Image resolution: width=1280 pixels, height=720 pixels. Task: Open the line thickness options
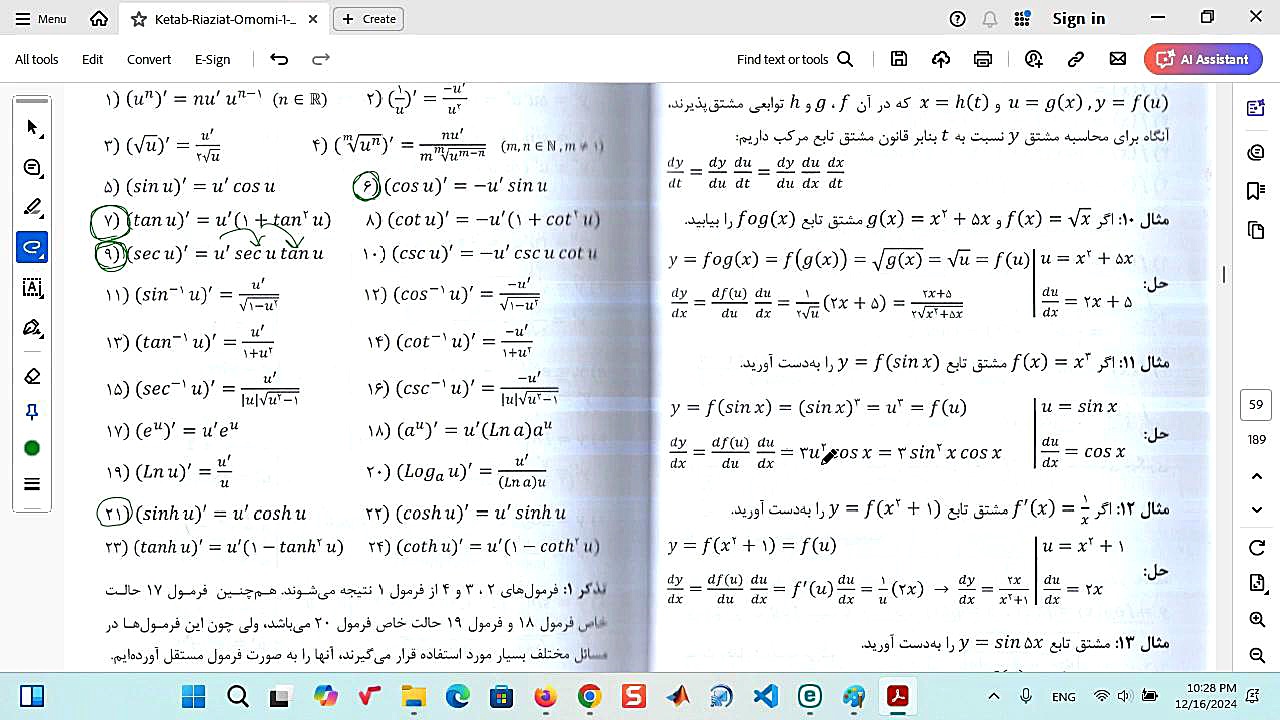pos(32,484)
